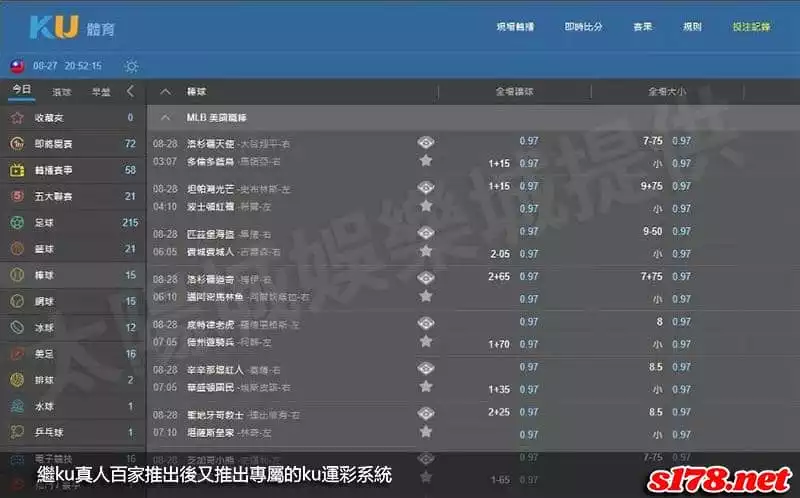800x498 pixels.
Task: Bet over 7-75 on 洛杉磯天使 game
Action: [667, 141]
